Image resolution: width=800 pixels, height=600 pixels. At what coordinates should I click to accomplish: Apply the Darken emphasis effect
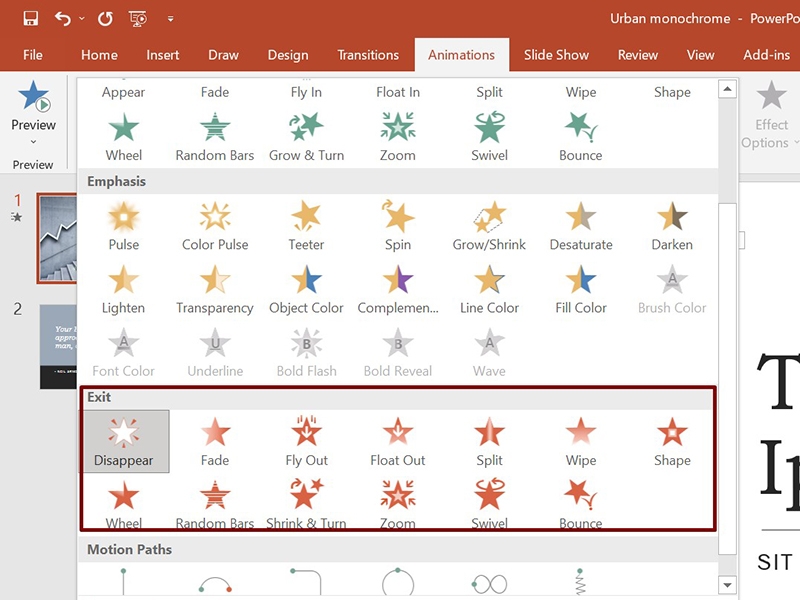[672, 226]
